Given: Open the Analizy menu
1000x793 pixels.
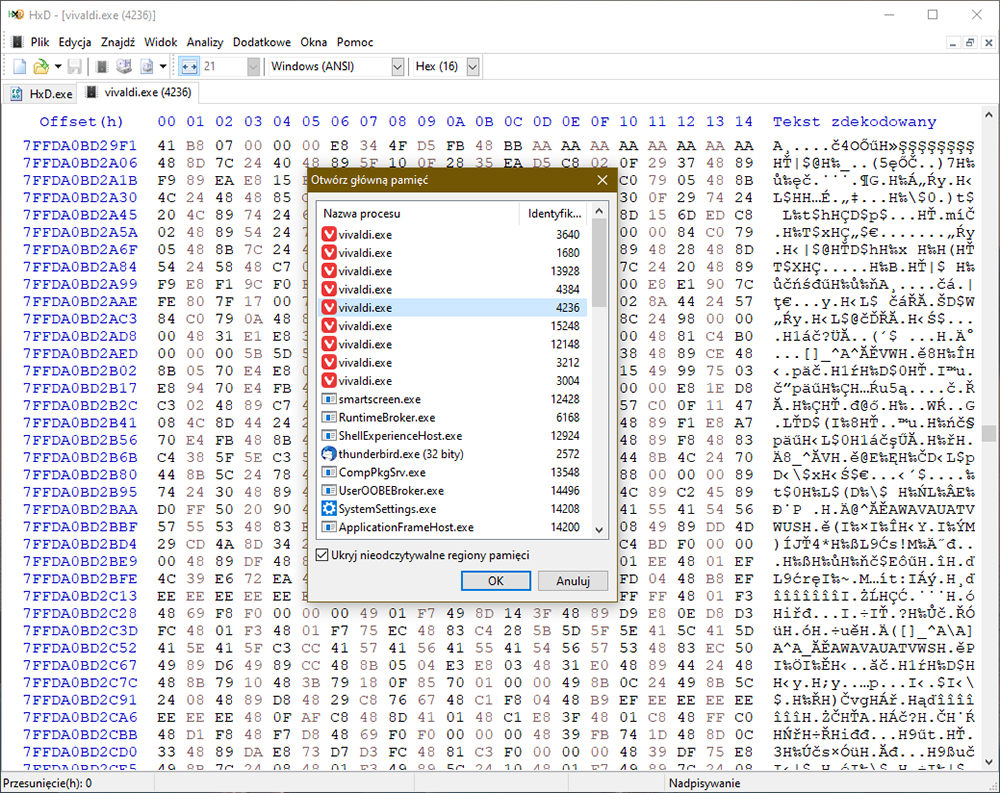Looking at the screenshot, I should point(205,42).
